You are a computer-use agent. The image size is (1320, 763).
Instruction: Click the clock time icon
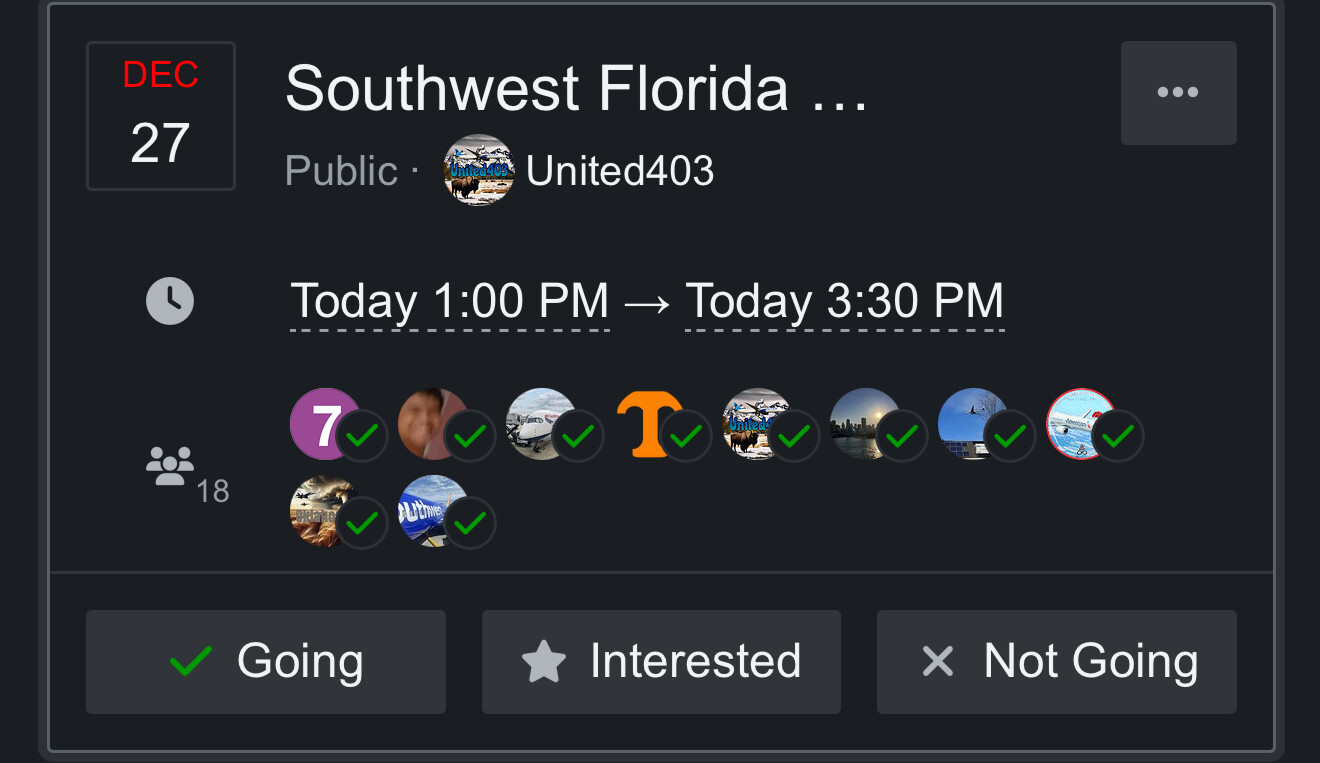[170, 301]
